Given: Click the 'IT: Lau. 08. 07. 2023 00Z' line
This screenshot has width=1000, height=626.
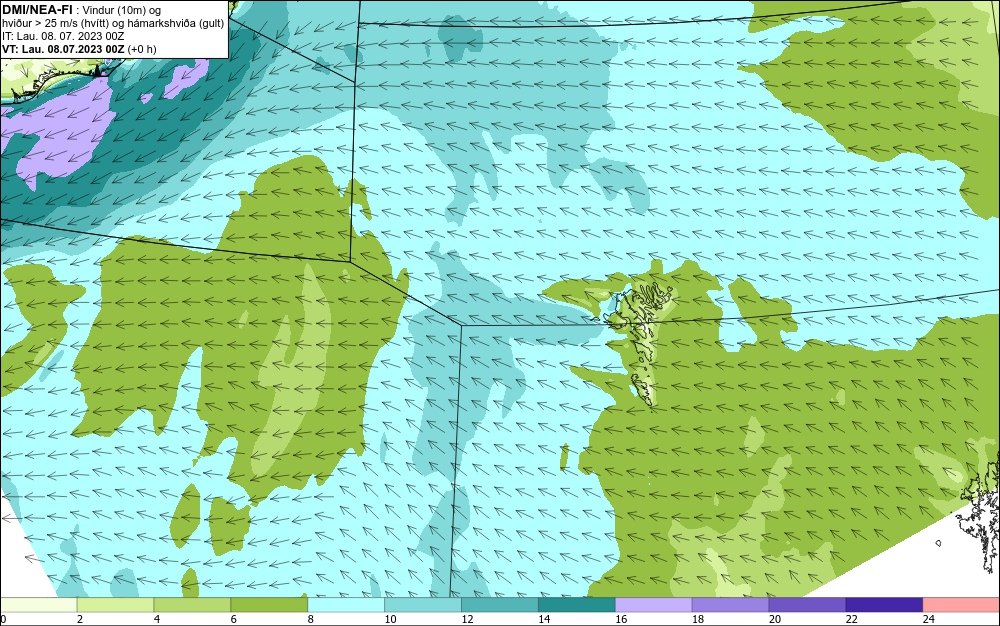Looking at the screenshot, I should 63,36.
